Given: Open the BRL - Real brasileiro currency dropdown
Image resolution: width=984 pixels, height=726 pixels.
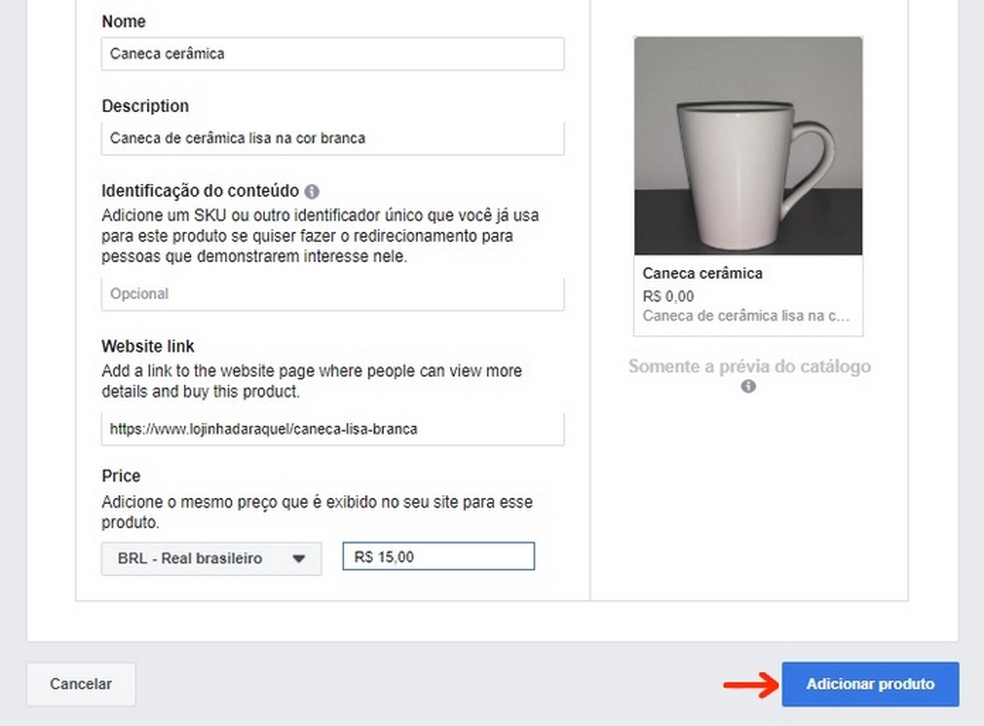Looking at the screenshot, I should pyautogui.click(x=211, y=559).
